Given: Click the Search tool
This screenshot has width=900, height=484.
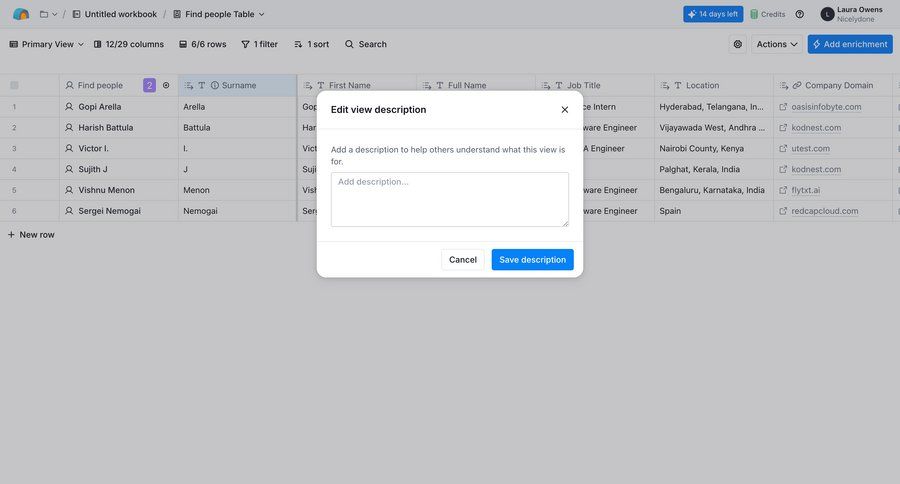Looking at the screenshot, I should pyautogui.click(x=366, y=44).
